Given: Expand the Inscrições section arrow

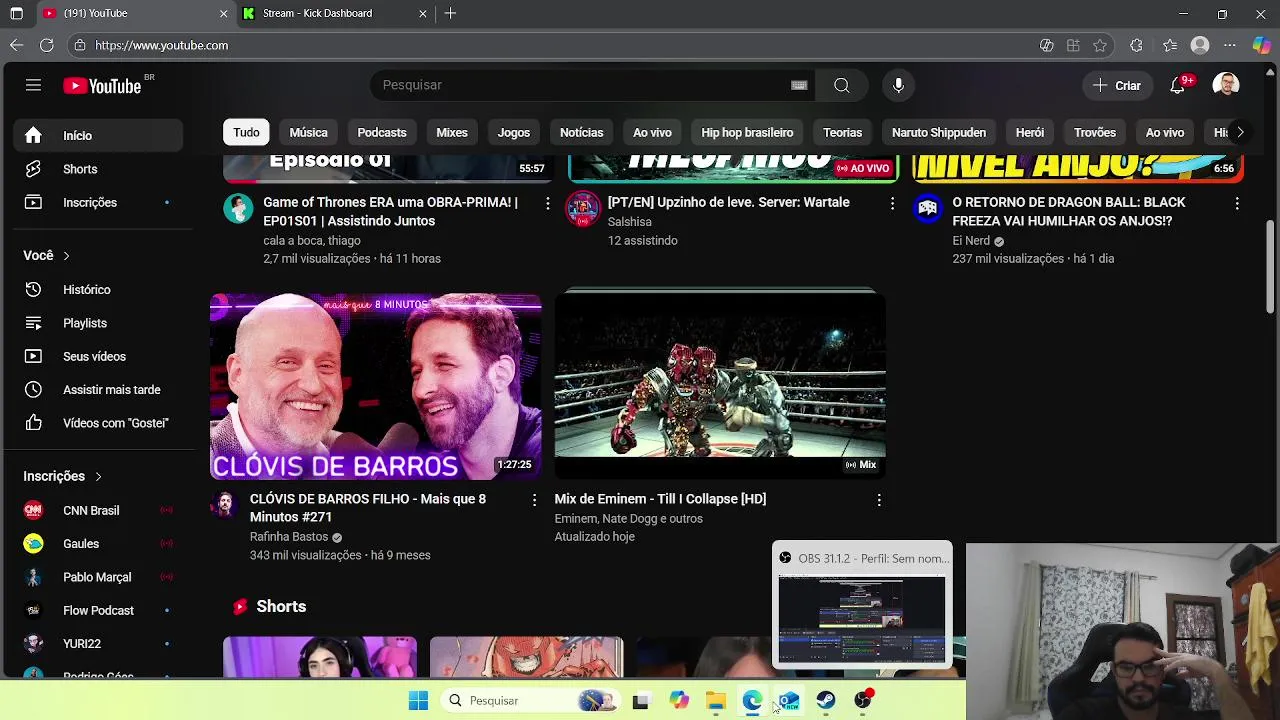Looking at the screenshot, I should [x=98, y=477].
